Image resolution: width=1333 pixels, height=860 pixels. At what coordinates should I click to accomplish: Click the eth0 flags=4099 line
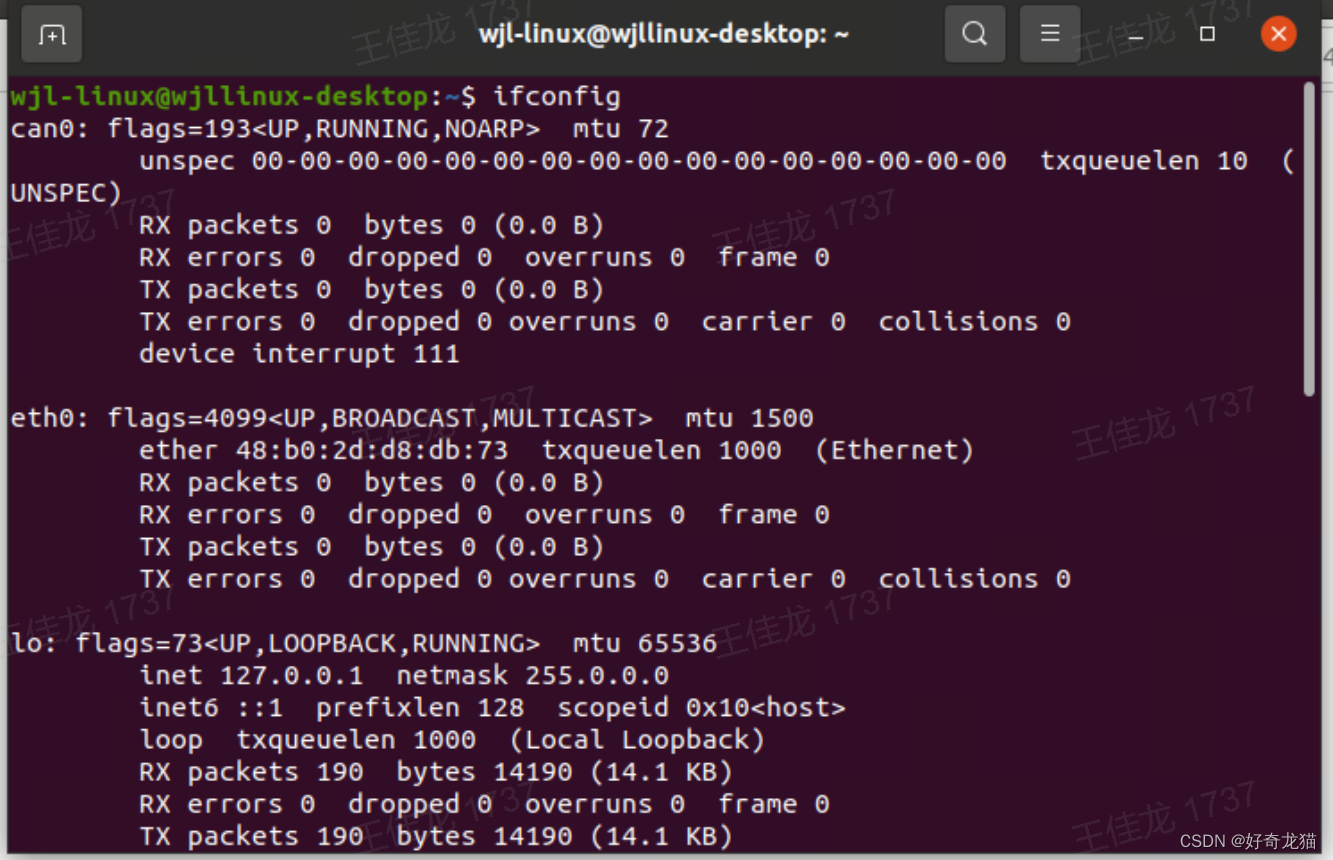coord(411,418)
